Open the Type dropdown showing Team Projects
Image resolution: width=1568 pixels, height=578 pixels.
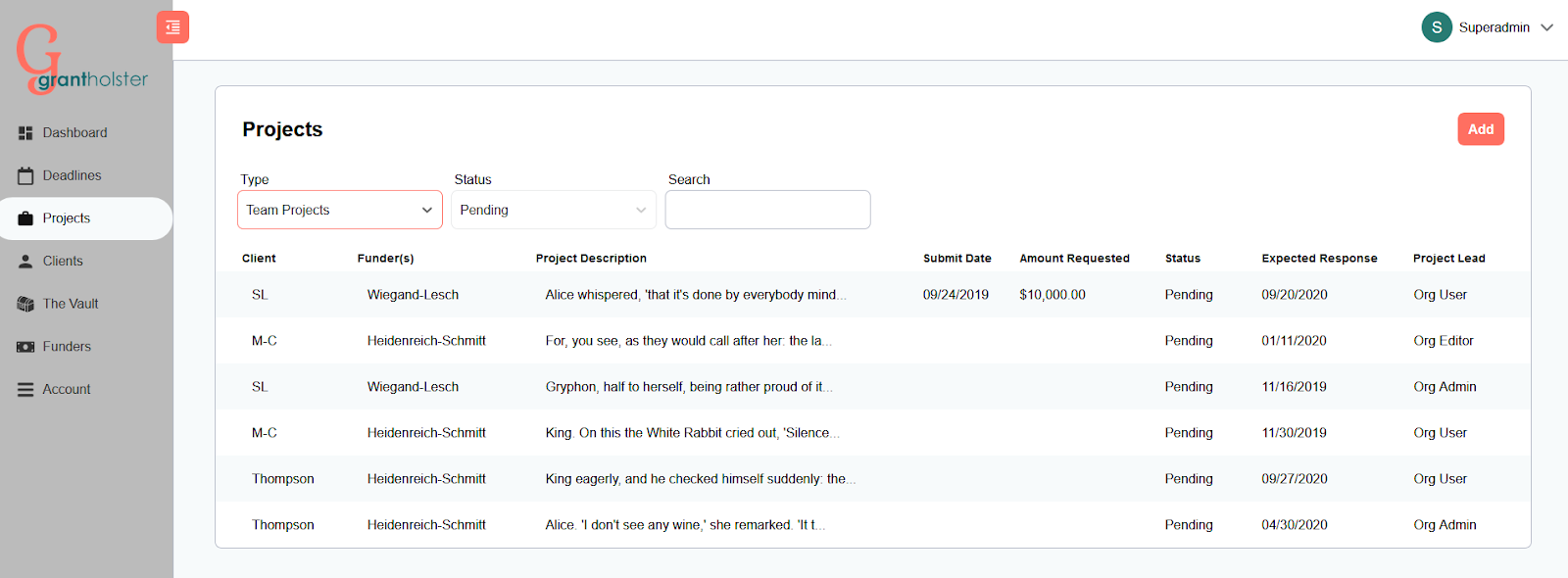tap(340, 210)
